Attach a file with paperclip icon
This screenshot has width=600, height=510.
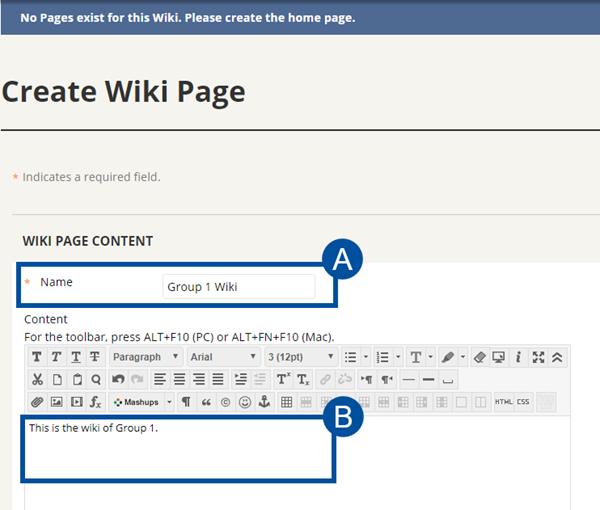(x=37, y=402)
